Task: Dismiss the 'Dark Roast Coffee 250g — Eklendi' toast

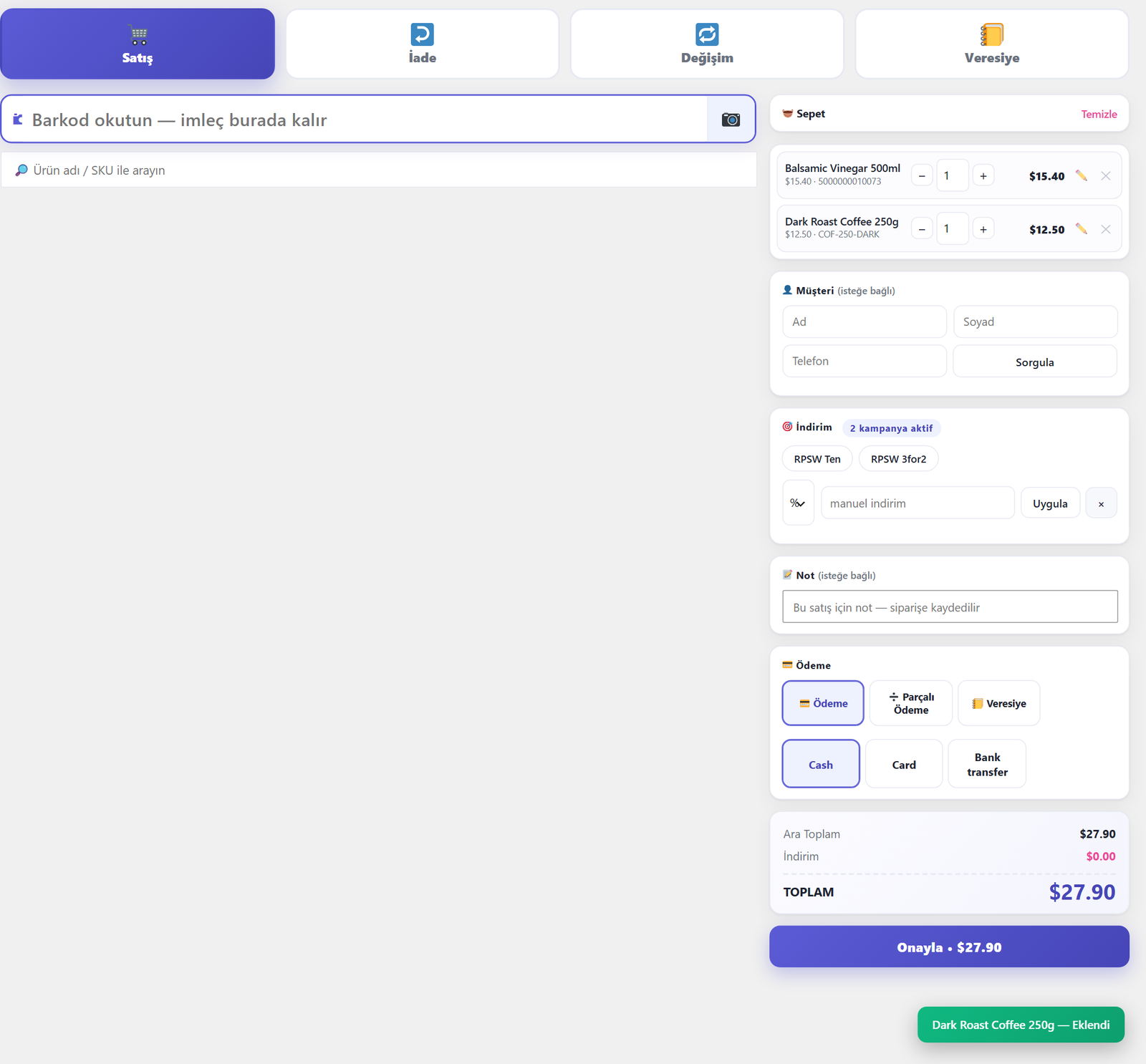Action: [1021, 1025]
